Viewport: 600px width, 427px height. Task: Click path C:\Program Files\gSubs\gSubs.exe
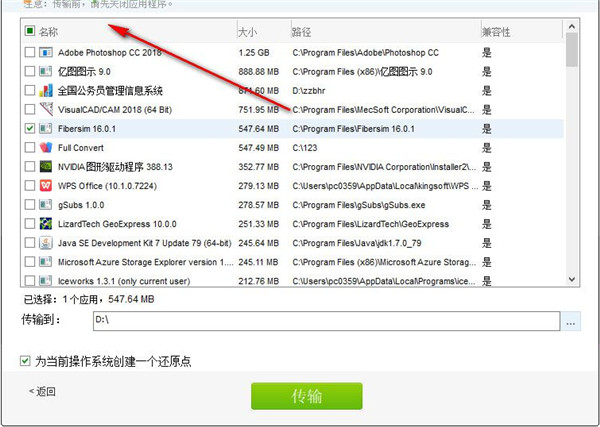point(359,205)
